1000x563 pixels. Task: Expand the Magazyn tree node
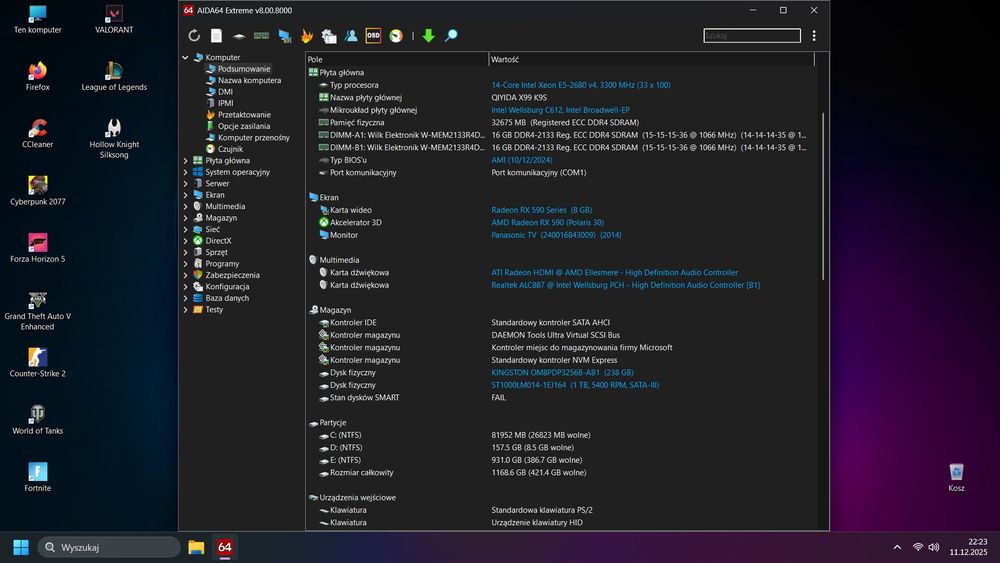pos(186,218)
